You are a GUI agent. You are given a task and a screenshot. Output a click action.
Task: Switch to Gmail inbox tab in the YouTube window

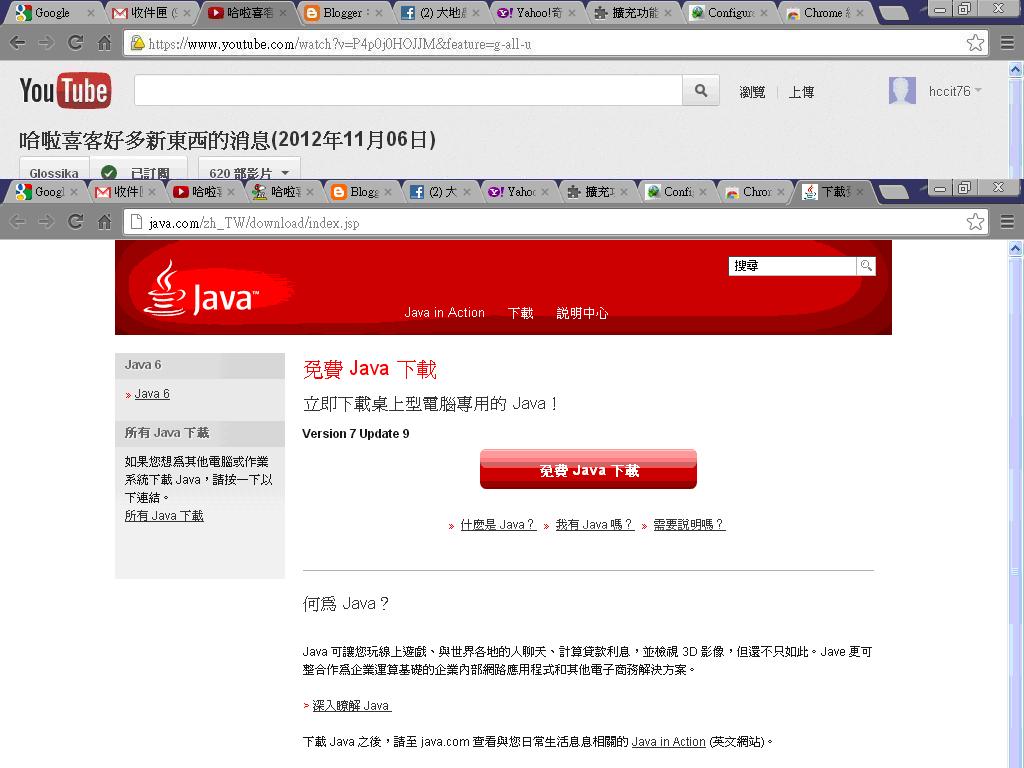tap(149, 12)
